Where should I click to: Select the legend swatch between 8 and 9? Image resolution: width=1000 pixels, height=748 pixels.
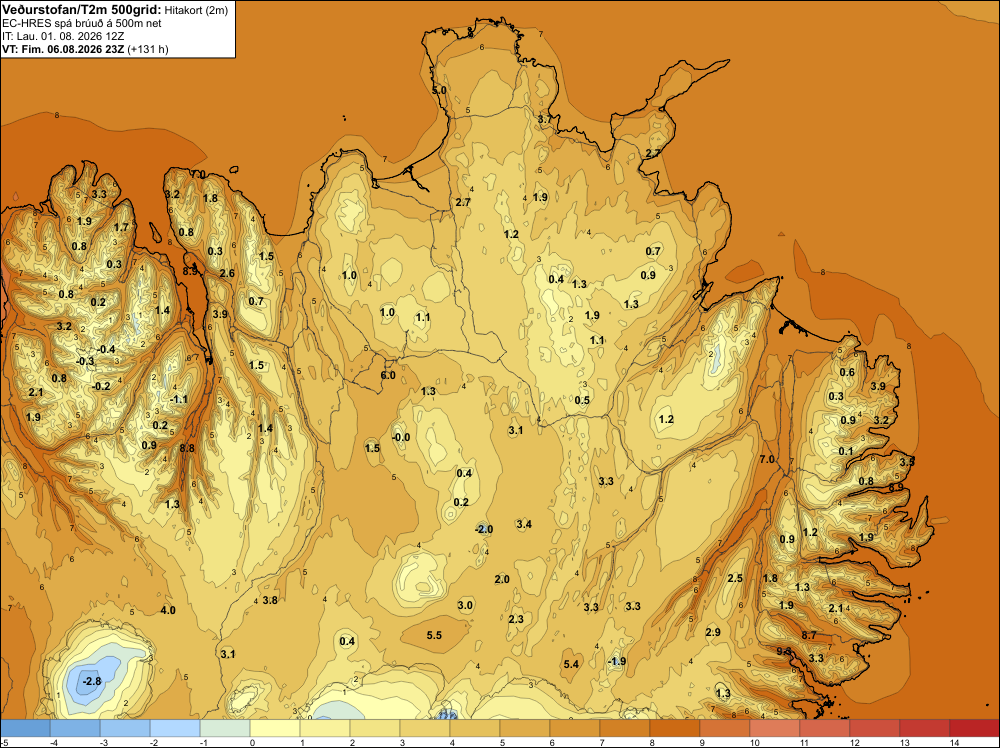pyautogui.click(x=675, y=728)
